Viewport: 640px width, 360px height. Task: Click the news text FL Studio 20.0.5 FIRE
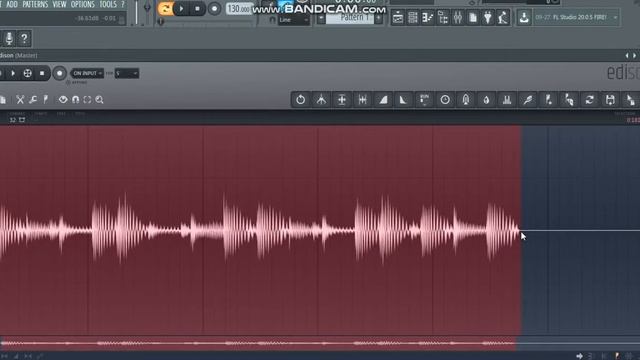580,18
